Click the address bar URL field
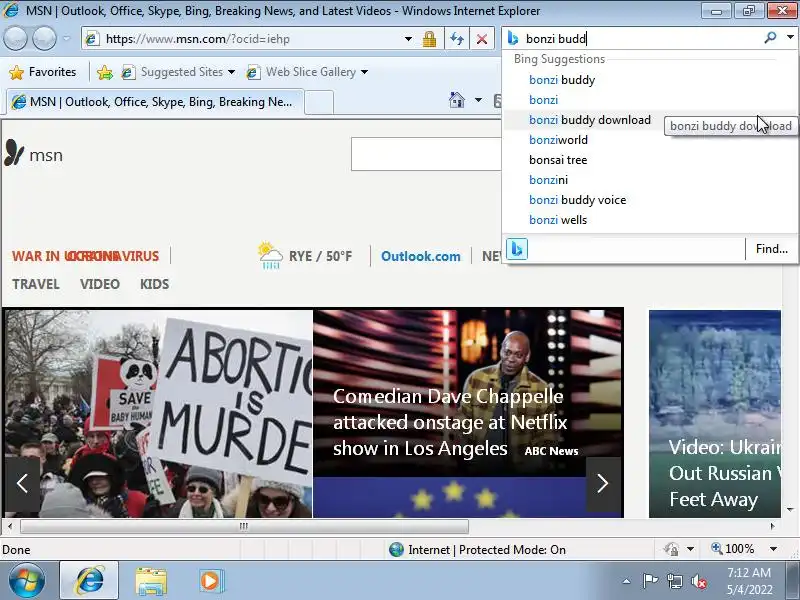The image size is (800, 600). point(244,39)
